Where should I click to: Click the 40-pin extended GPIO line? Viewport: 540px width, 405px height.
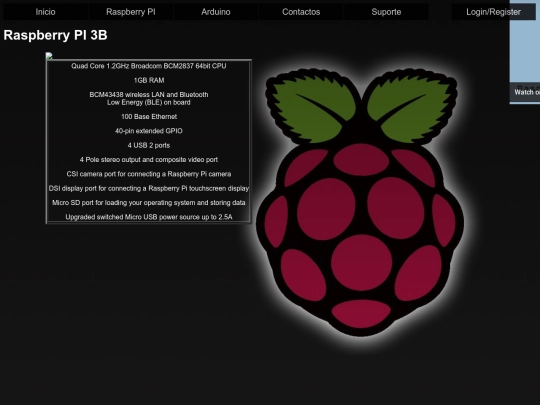click(149, 131)
